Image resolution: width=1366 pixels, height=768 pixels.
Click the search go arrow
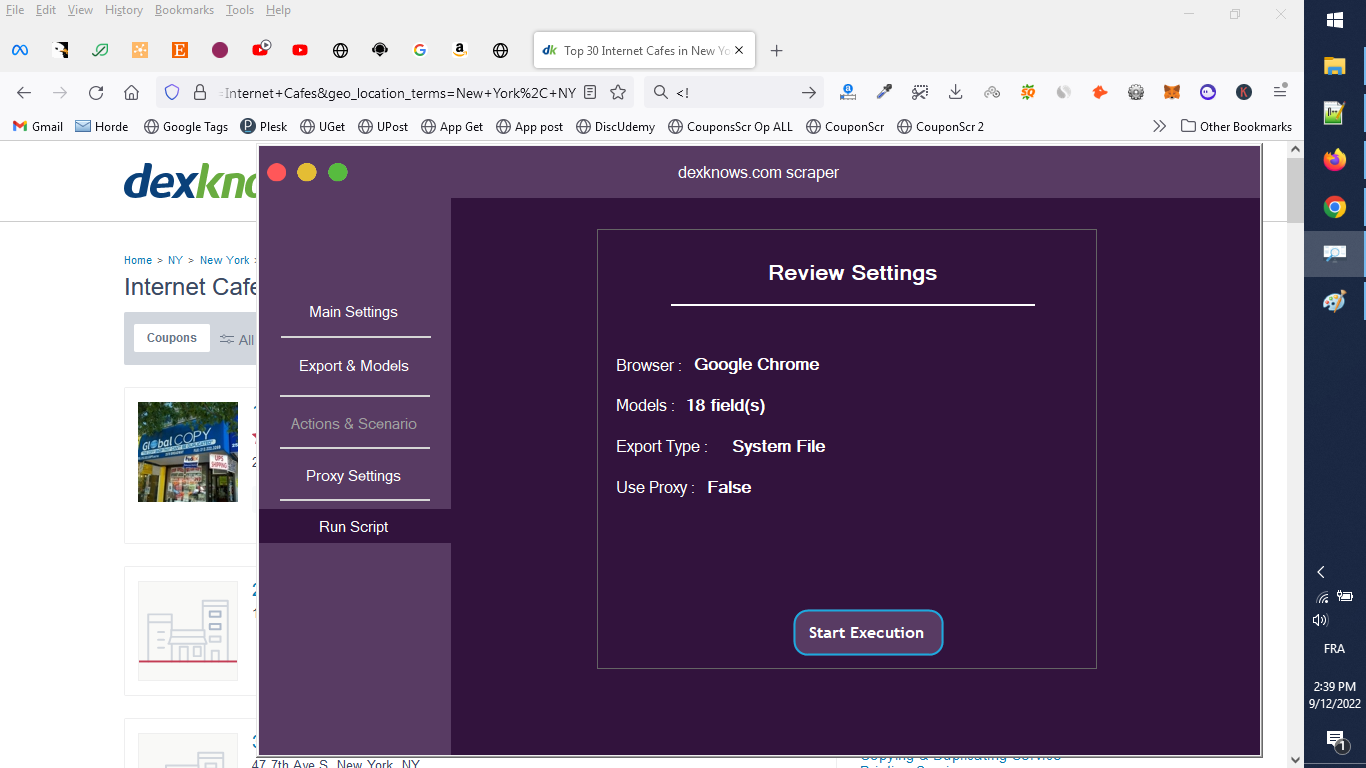click(x=809, y=93)
